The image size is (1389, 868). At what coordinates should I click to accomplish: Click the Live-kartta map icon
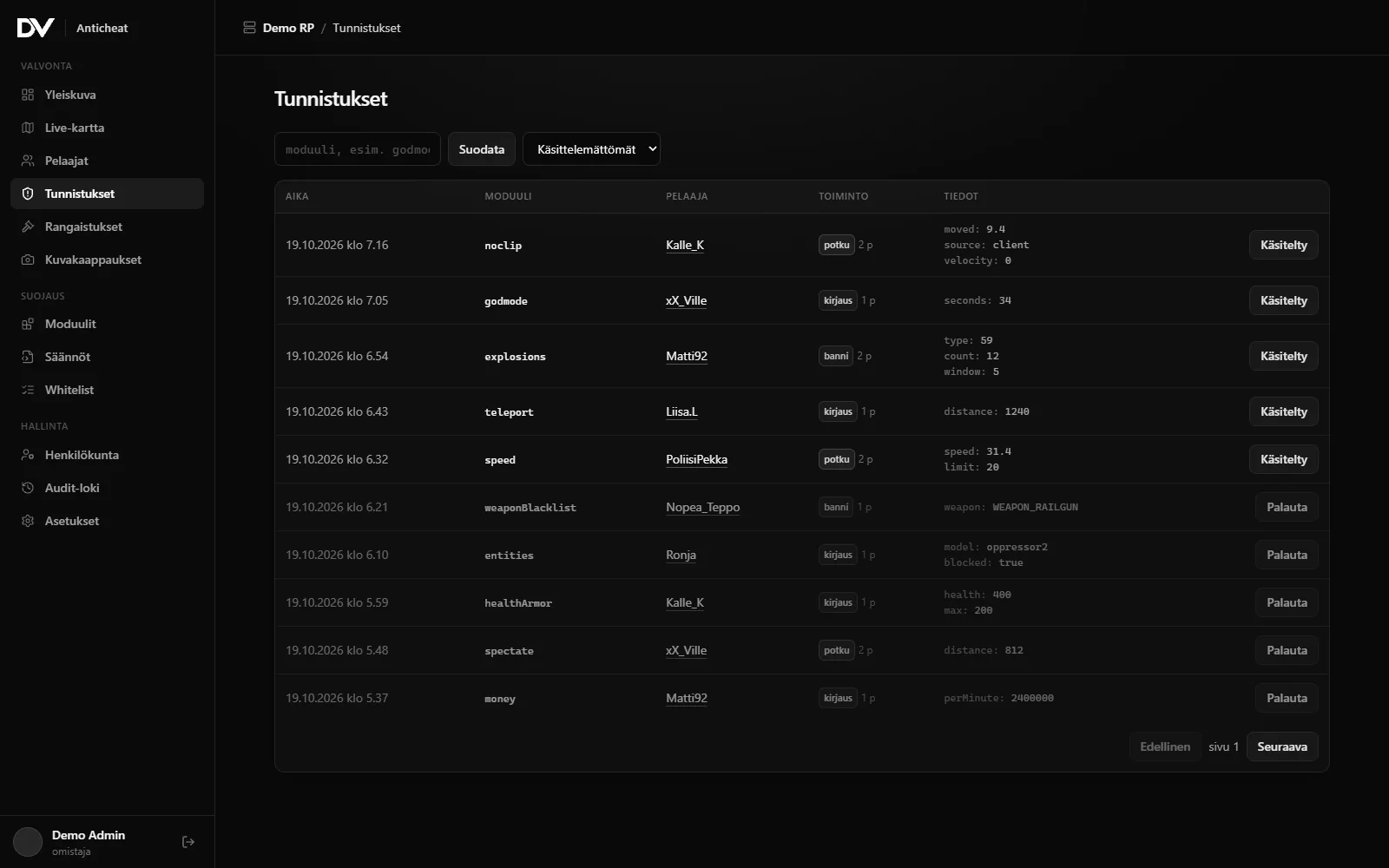point(28,128)
